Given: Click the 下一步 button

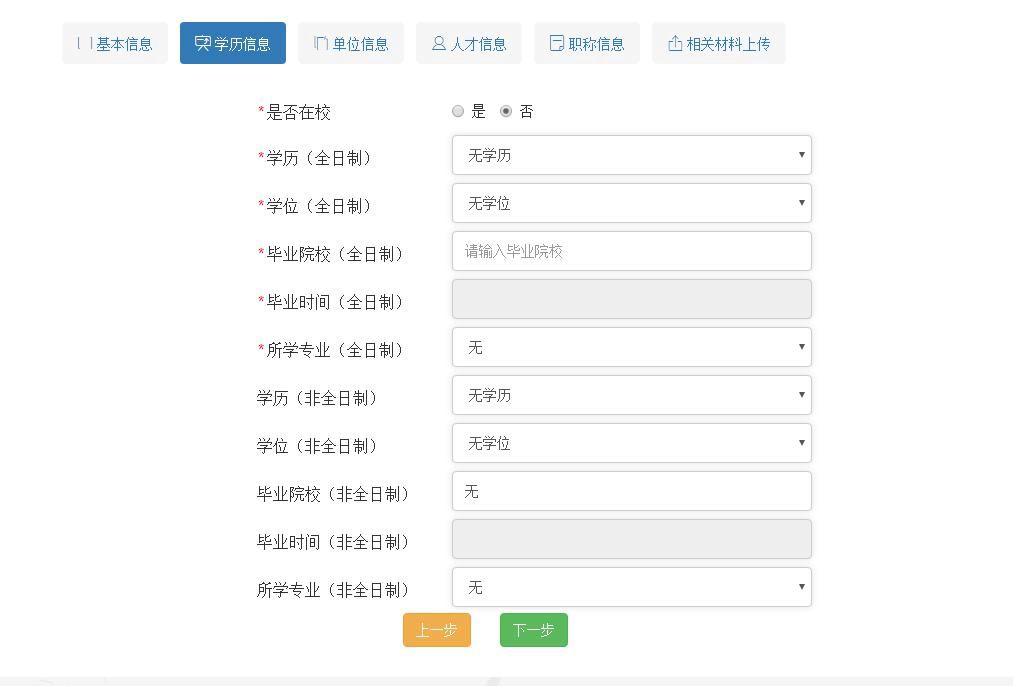Looking at the screenshot, I should tap(533, 630).
